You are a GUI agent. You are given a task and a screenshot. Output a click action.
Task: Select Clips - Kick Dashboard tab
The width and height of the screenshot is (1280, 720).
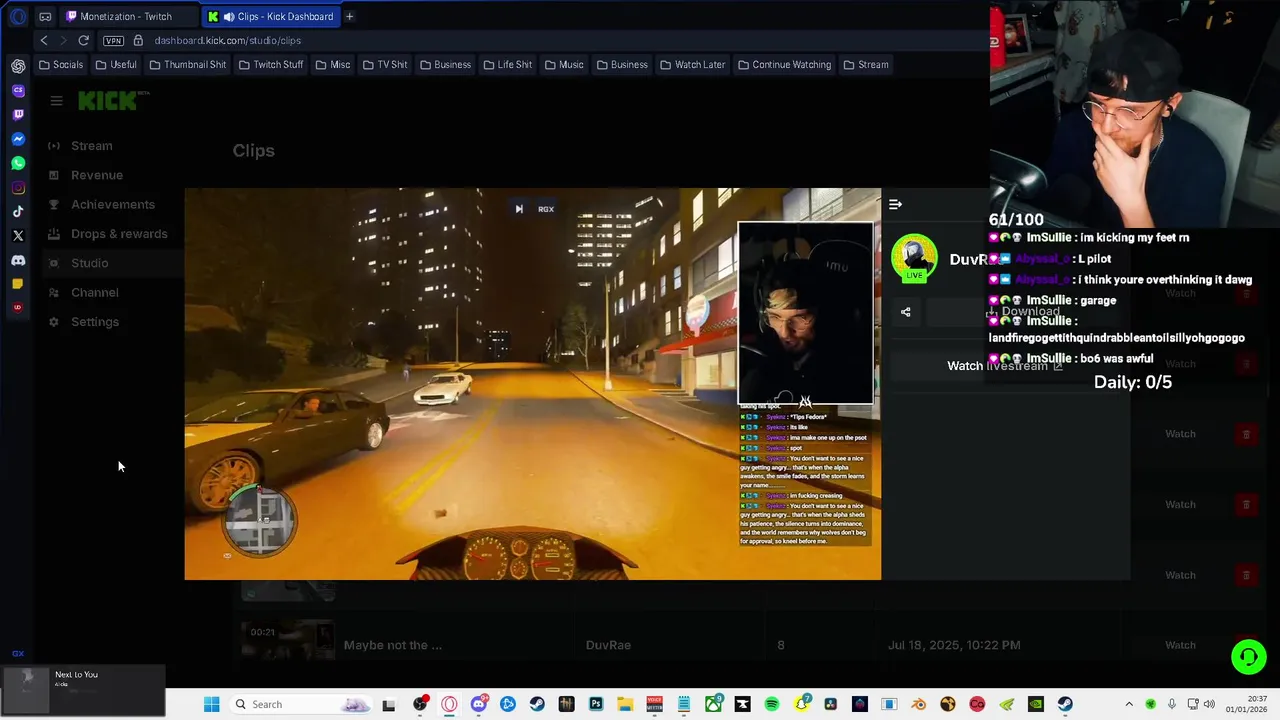(x=270, y=16)
